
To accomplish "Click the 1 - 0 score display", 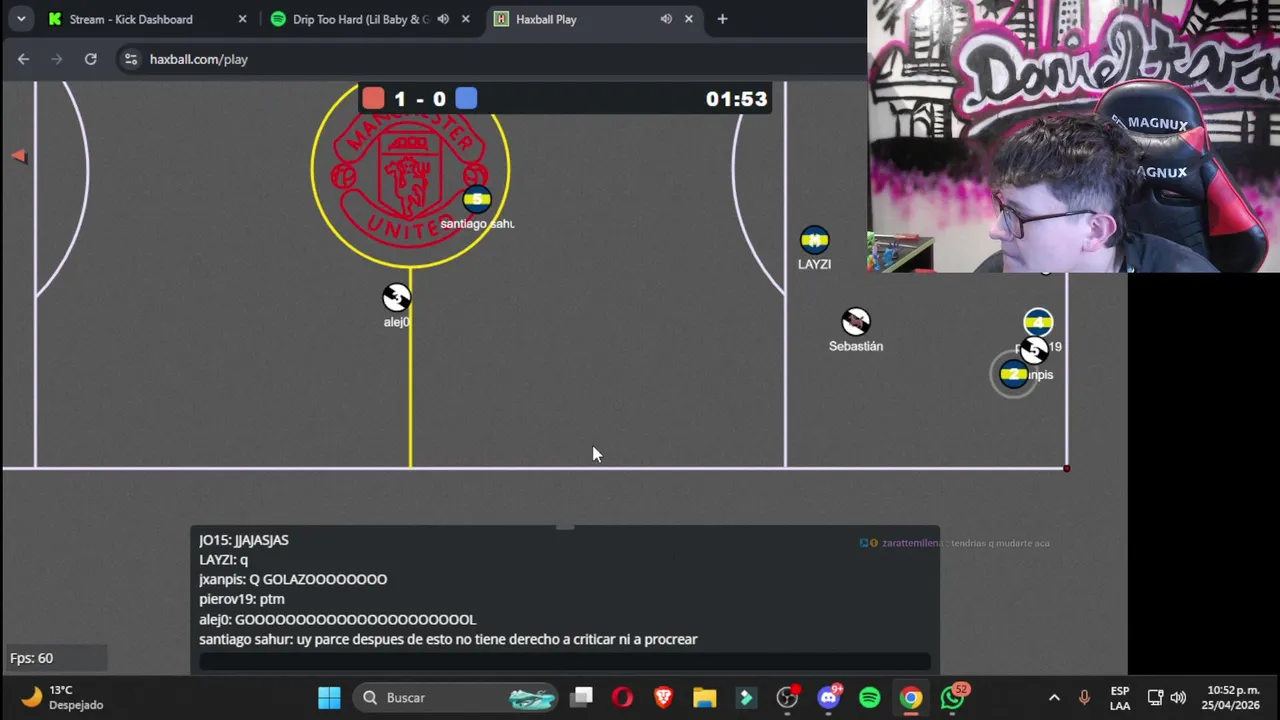I will [x=420, y=99].
